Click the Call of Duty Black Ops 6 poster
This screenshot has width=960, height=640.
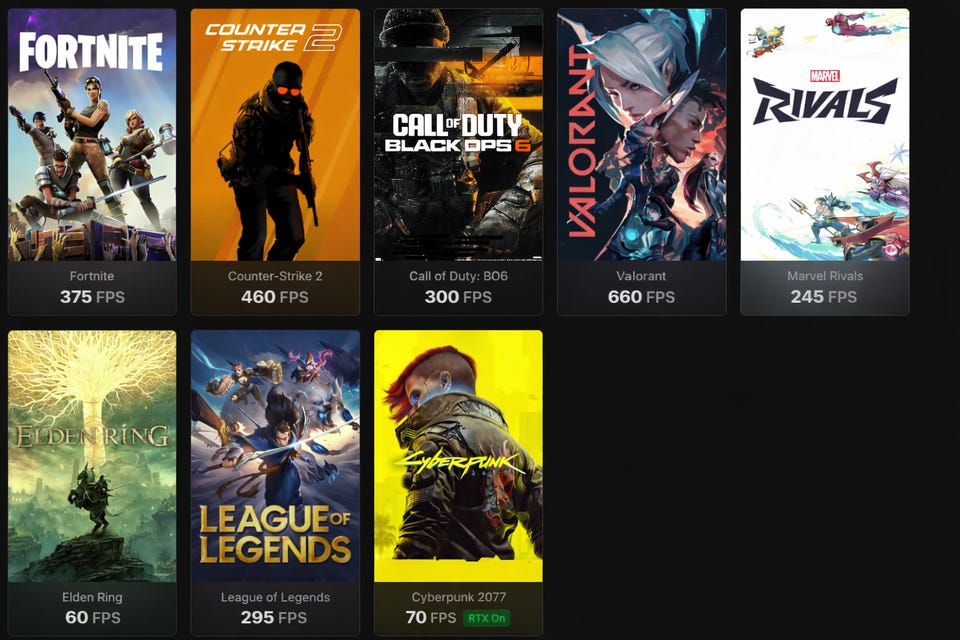click(458, 135)
